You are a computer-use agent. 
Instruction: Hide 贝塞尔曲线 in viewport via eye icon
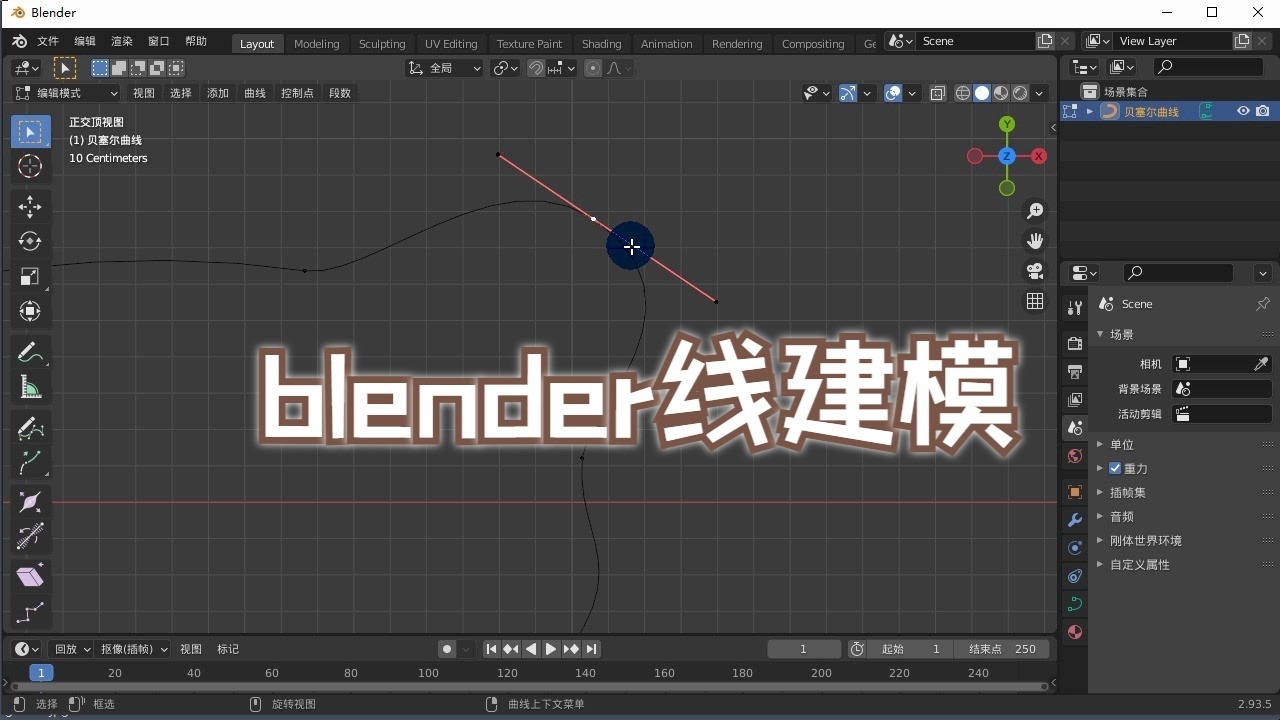coord(1243,112)
